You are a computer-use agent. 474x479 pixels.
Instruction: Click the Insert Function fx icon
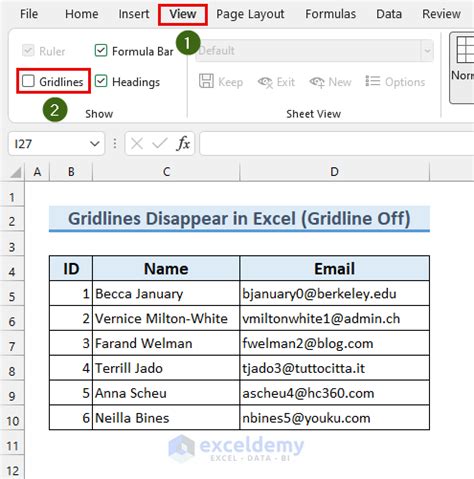click(183, 144)
